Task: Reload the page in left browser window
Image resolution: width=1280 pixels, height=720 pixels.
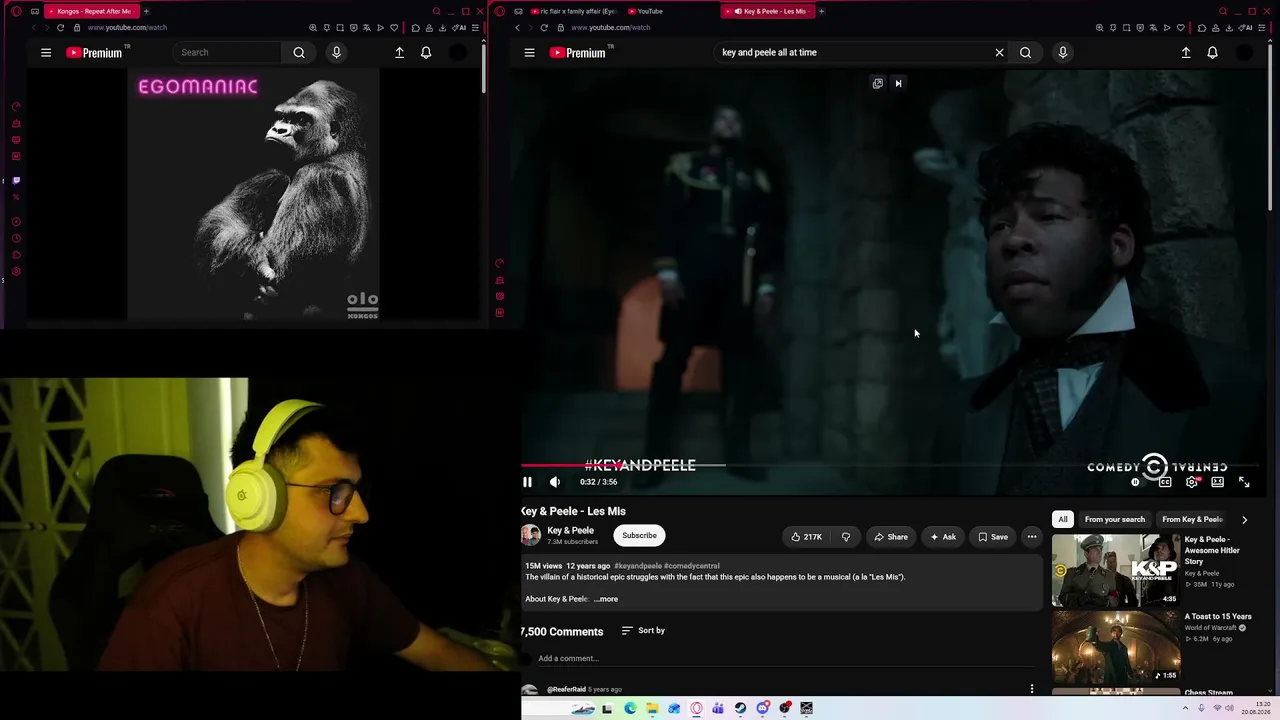Action: click(x=60, y=27)
